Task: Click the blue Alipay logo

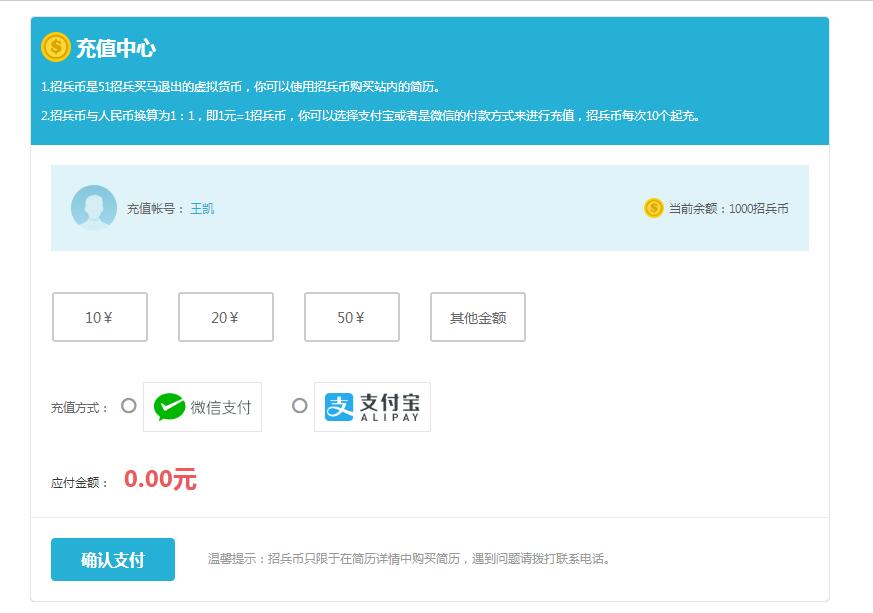Action: point(340,407)
